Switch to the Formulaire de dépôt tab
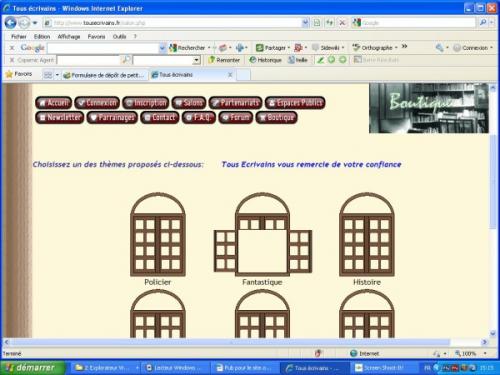This screenshot has width=500, height=375. click(104, 75)
